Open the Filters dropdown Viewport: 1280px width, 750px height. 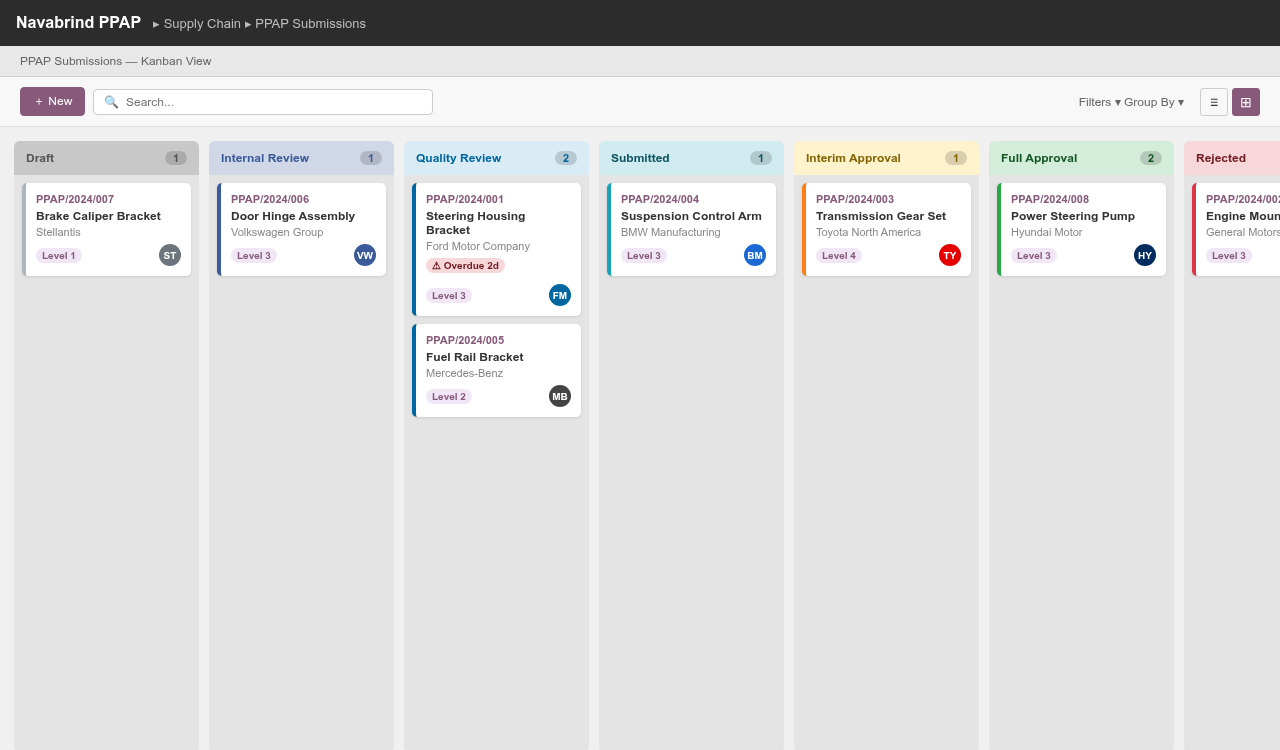point(1096,101)
